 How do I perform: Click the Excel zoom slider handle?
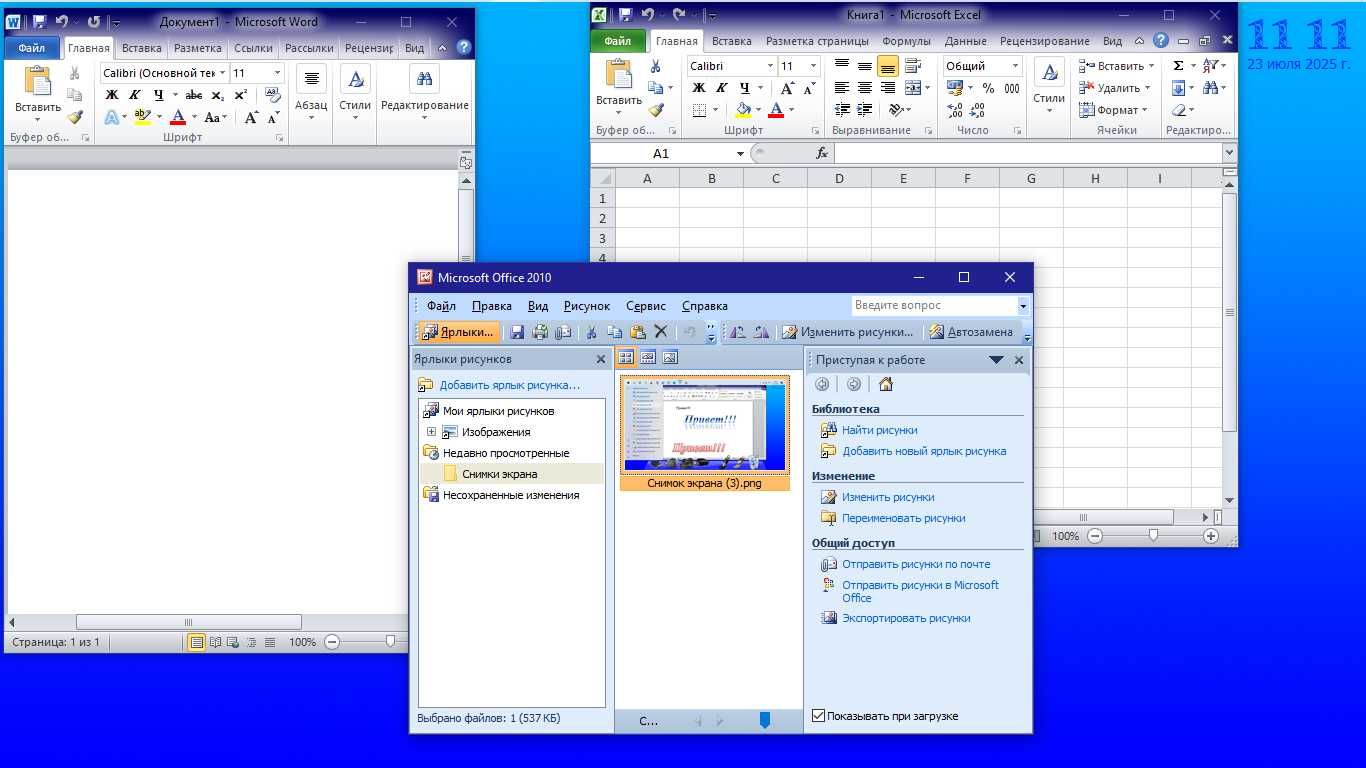(x=1153, y=536)
